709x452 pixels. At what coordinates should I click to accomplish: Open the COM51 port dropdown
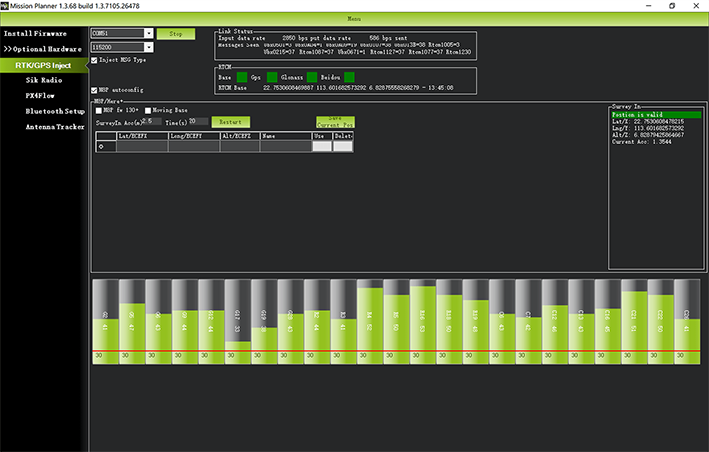tap(149, 33)
